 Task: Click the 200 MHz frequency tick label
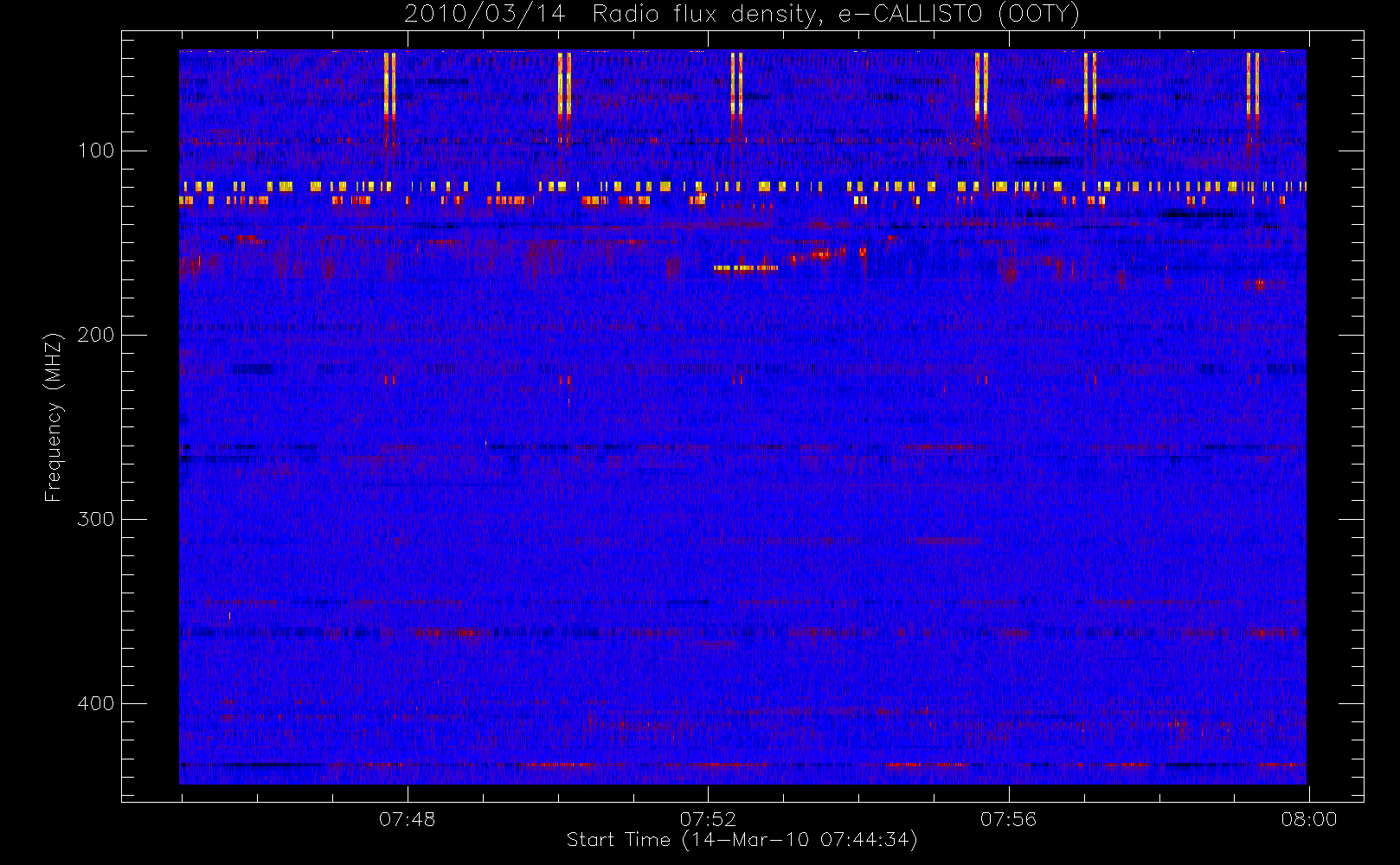point(95,335)
